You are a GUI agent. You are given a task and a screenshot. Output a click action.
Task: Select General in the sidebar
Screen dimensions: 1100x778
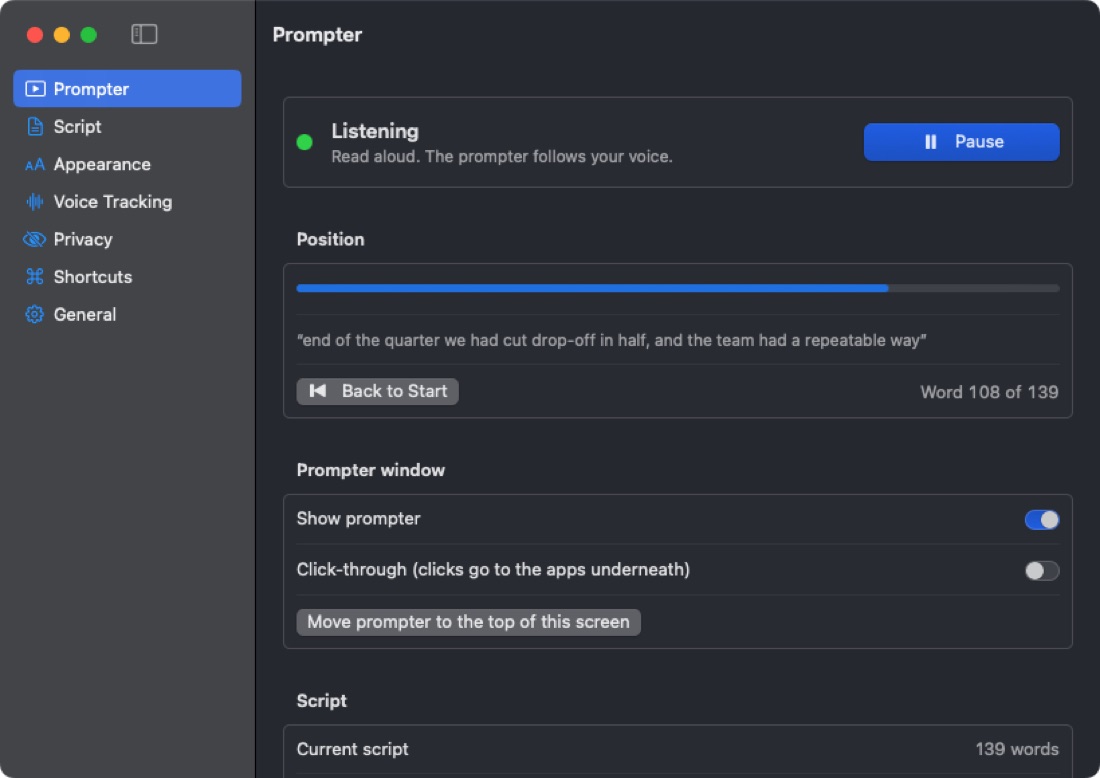click(x=127, y=314)
